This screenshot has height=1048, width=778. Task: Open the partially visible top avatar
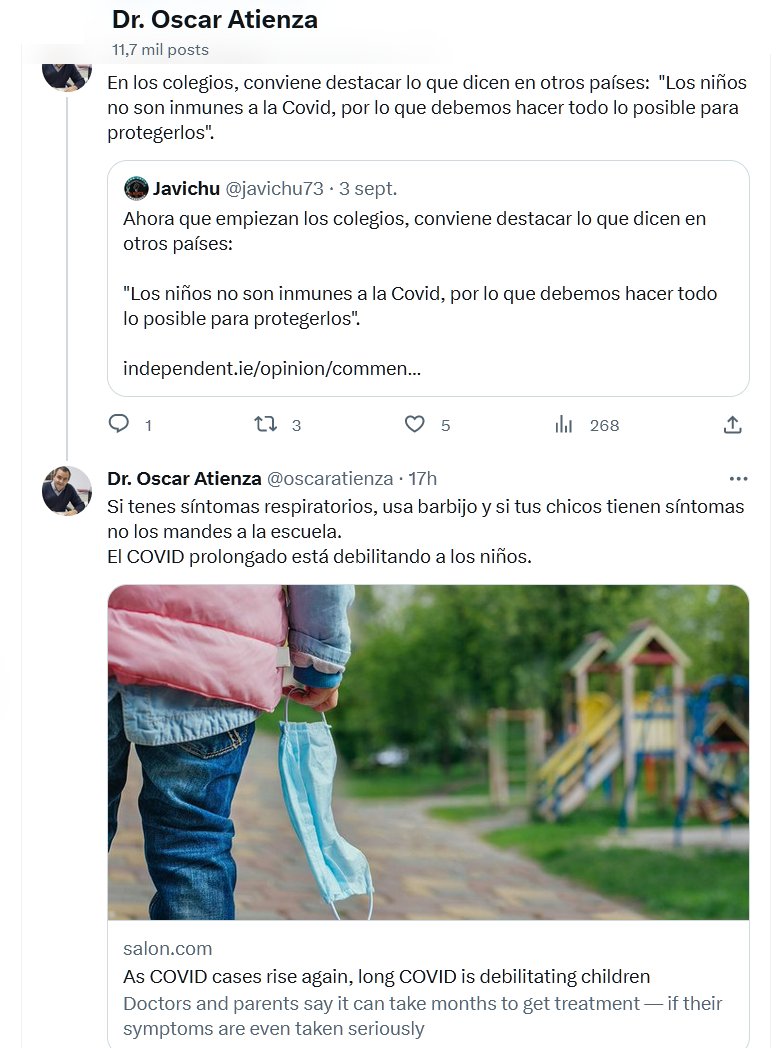[67, 76]
